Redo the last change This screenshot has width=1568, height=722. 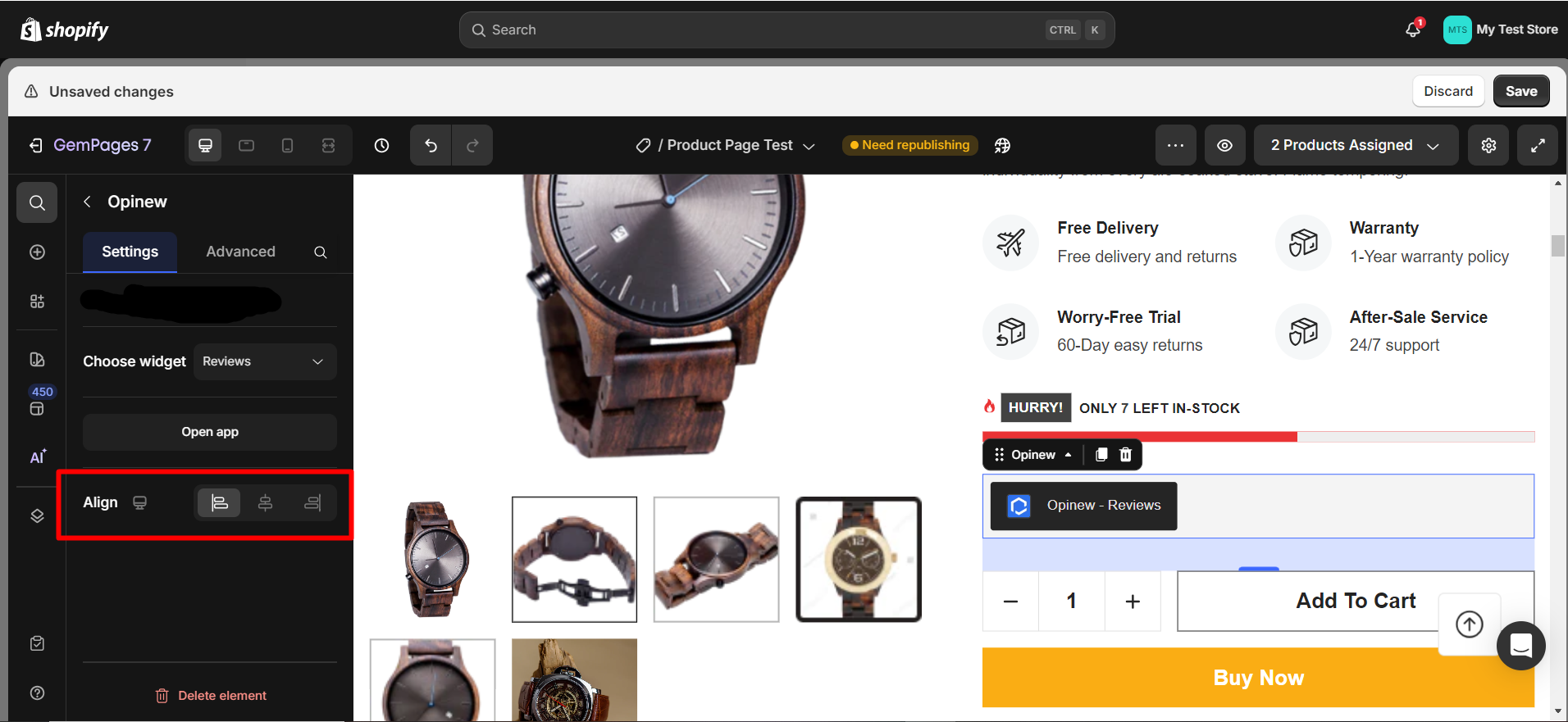pos(472,145)
